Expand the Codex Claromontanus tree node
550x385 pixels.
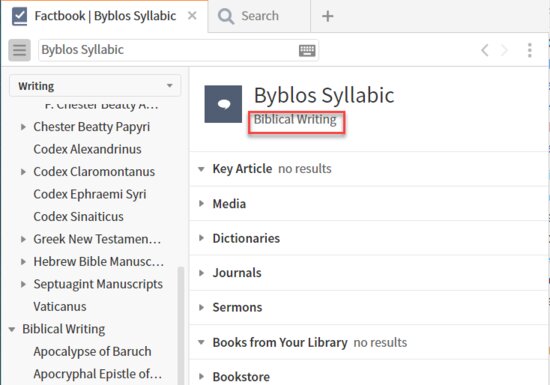(x=23, y=172)
